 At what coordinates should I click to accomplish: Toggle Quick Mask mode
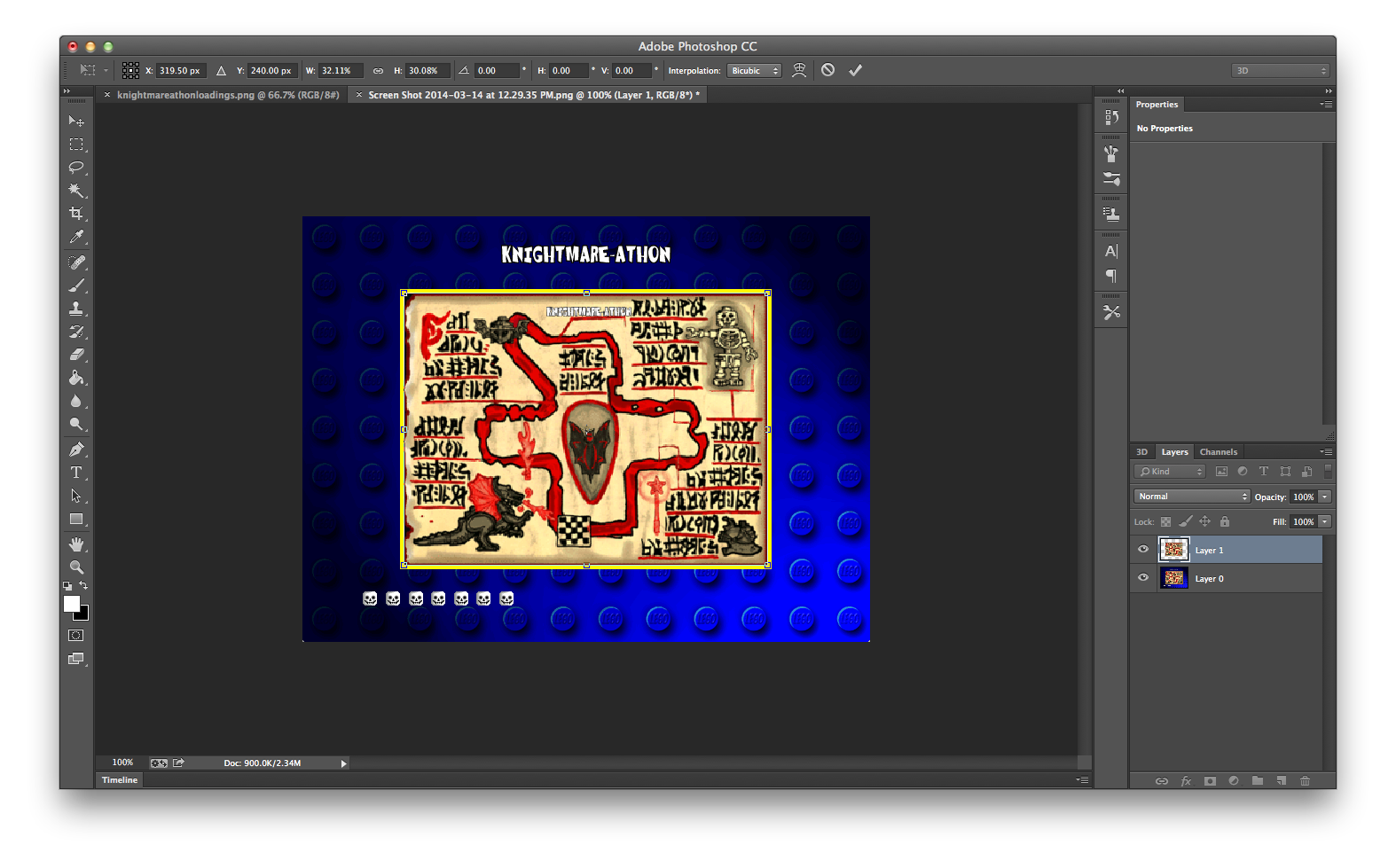(x=76, y=636)
